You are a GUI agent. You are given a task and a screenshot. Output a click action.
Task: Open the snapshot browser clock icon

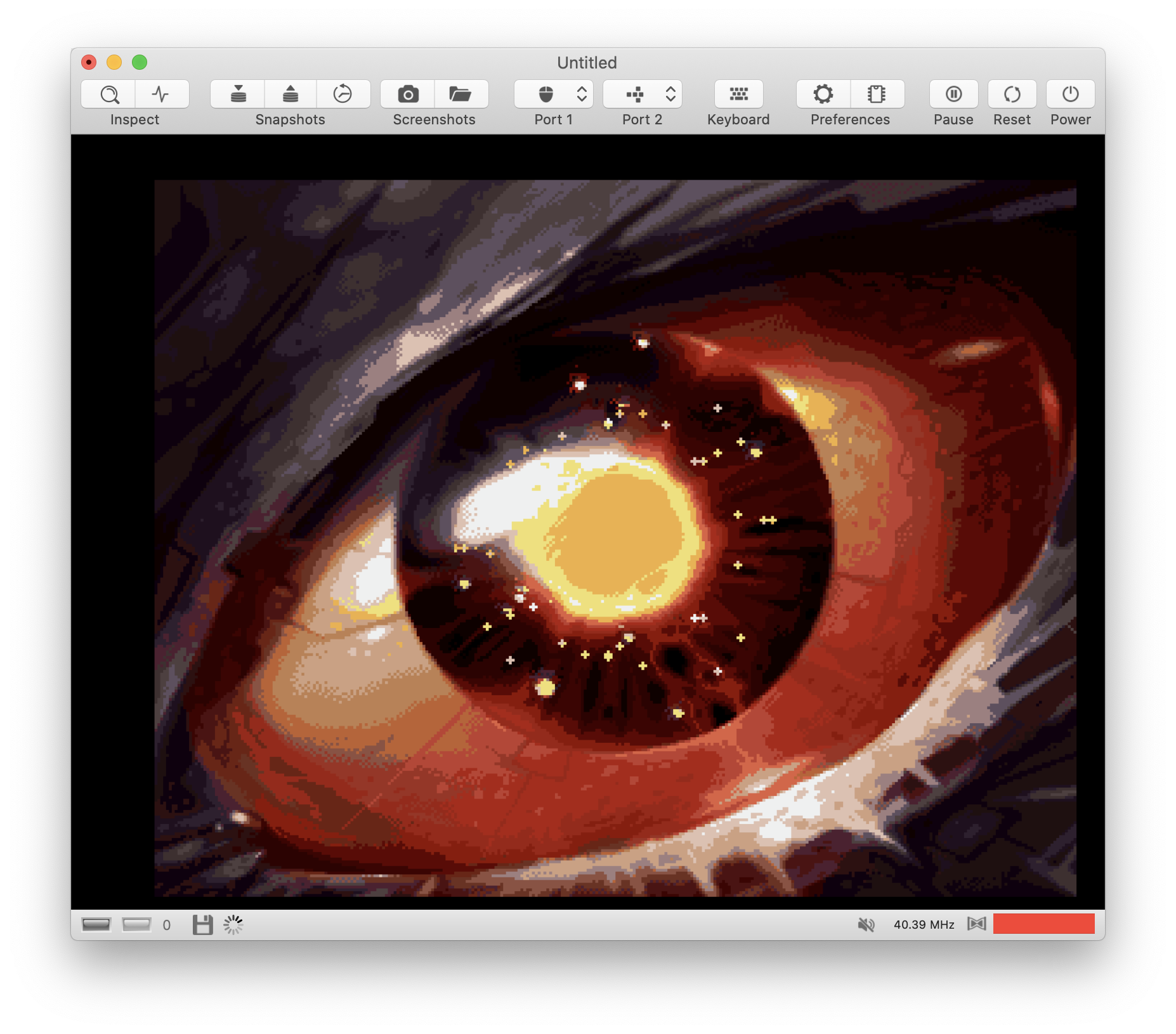click(x=343, y=95)
